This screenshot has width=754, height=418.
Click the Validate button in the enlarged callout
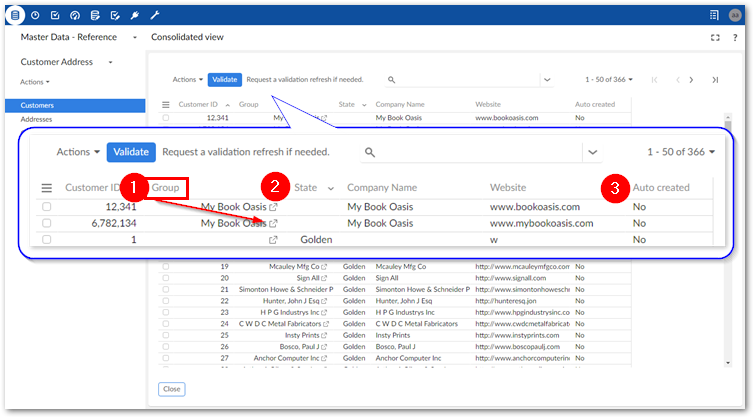132,152
